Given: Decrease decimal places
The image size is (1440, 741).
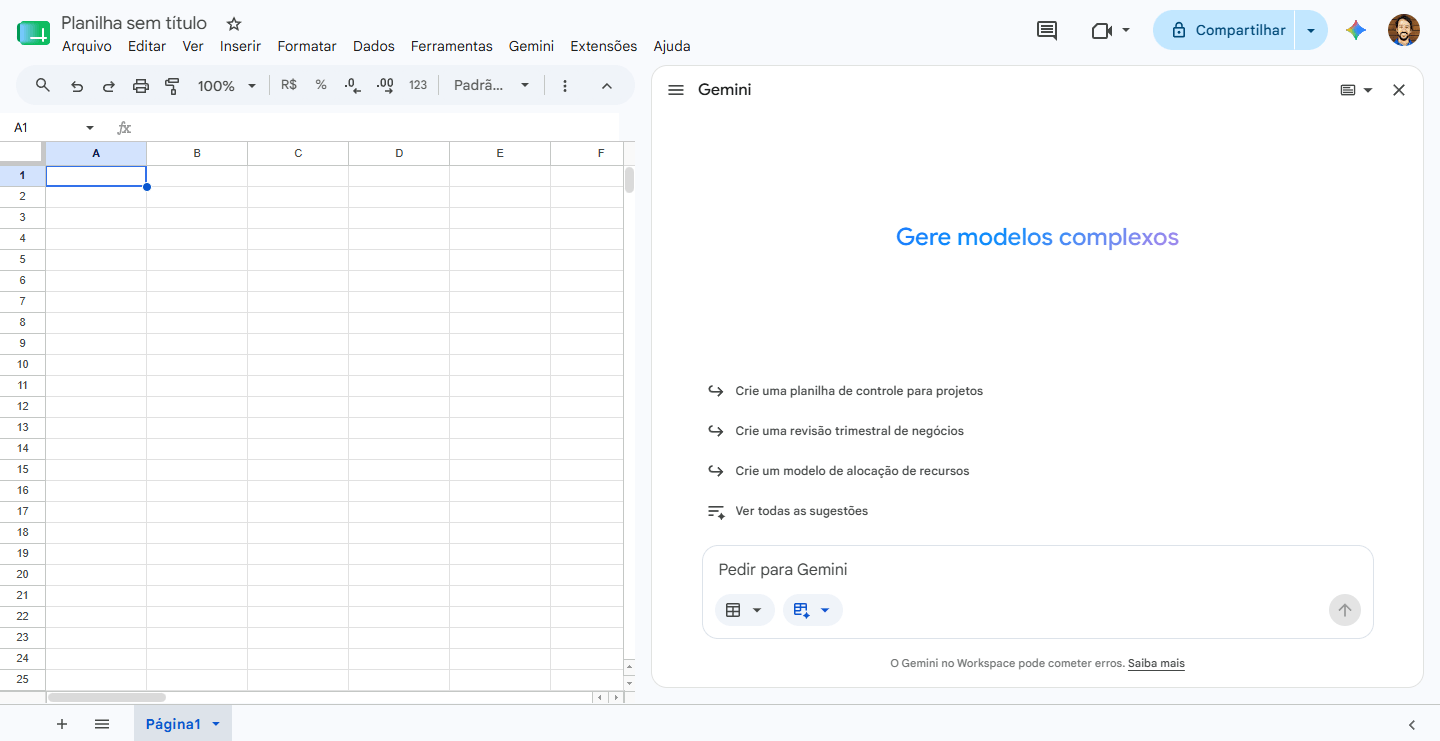Looking at the screenshot, I should click(x=352, y=86).
